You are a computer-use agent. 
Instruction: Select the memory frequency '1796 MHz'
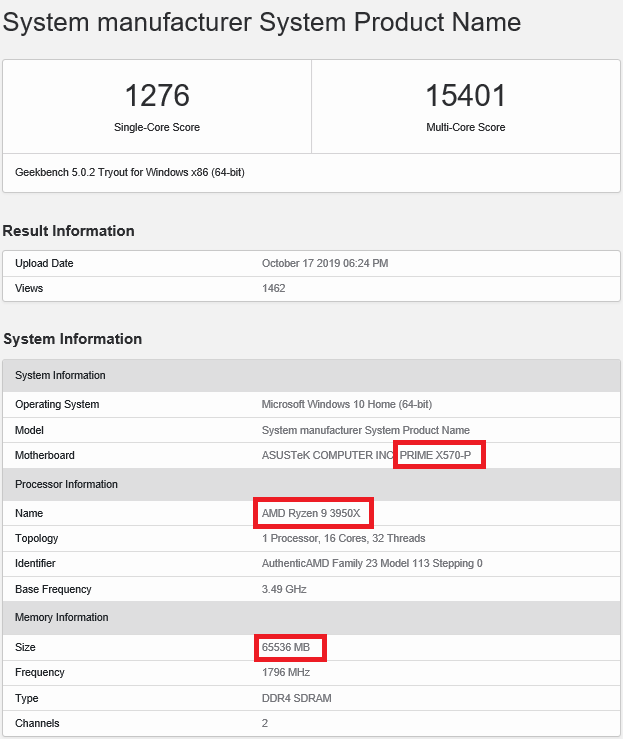[286, 673]
